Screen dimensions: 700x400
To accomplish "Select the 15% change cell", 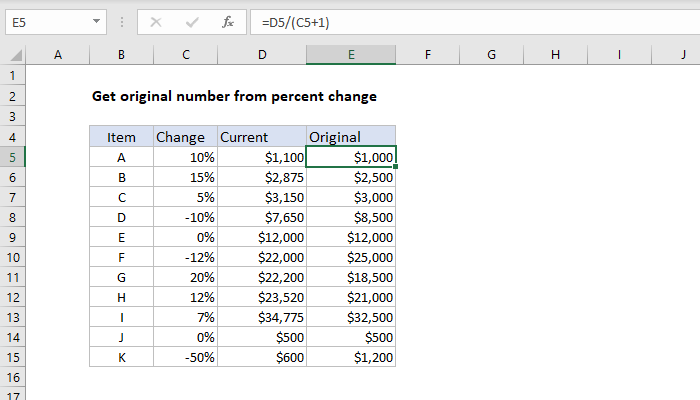I will click(x=186, y=177).
